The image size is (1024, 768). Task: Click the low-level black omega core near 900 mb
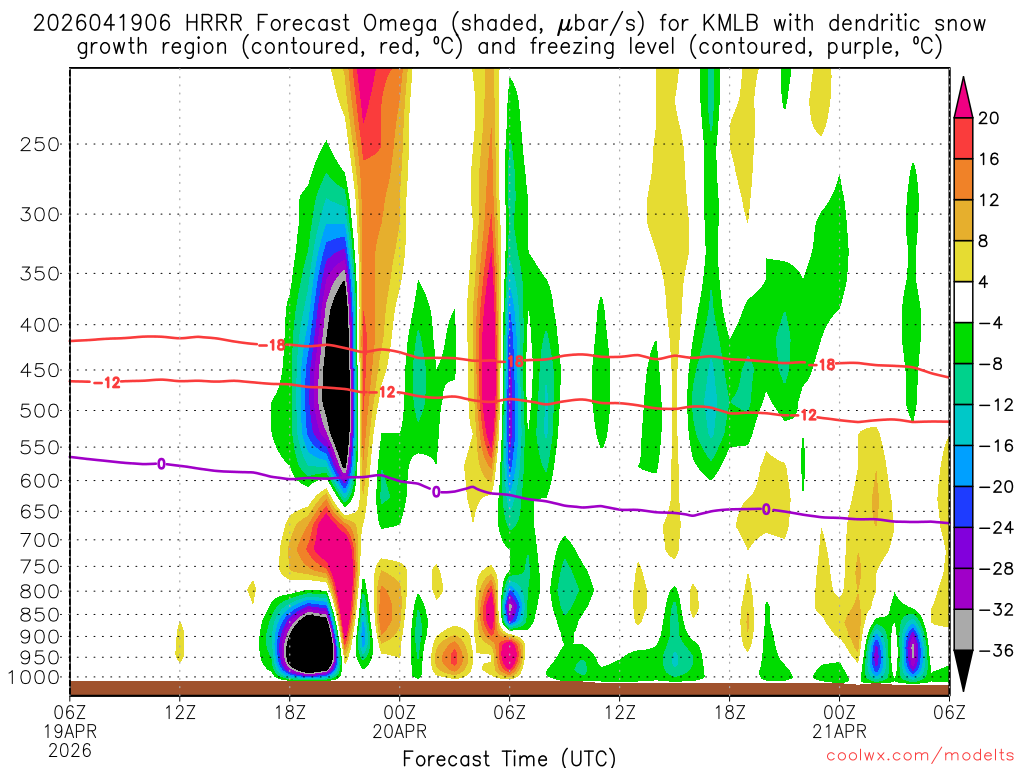(x=310, y=645)
